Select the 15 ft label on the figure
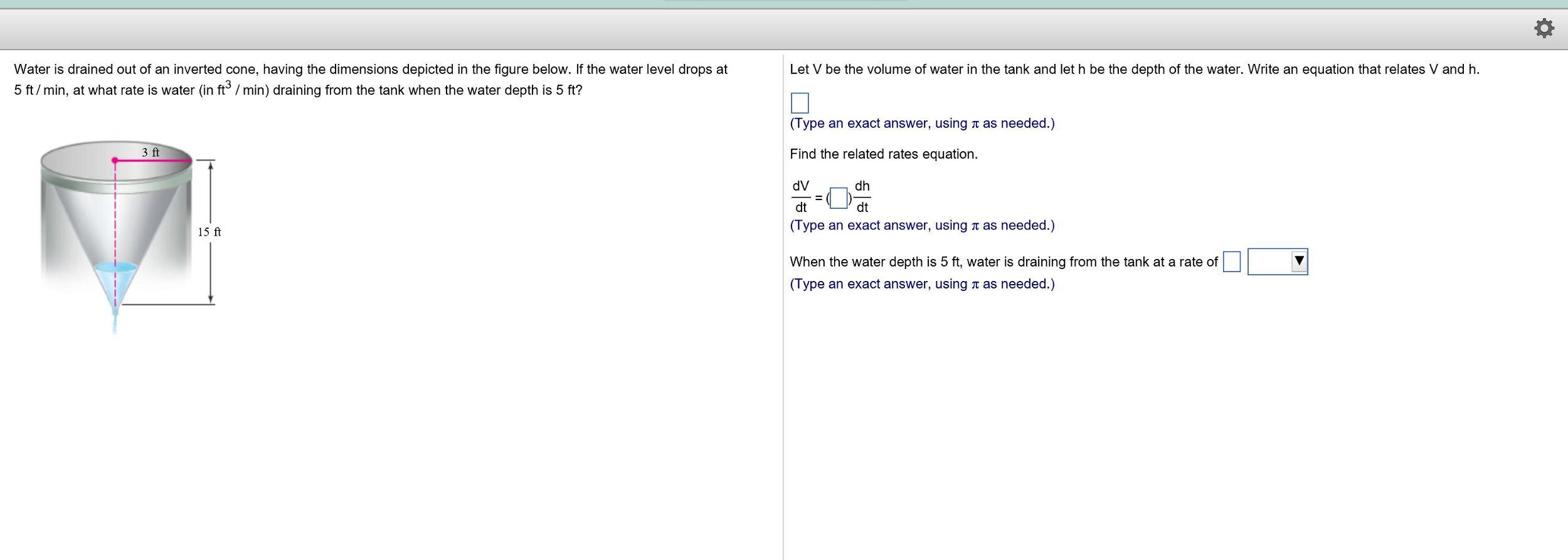The width and height of the screenshot is (1568, 560). pos(208,233)
